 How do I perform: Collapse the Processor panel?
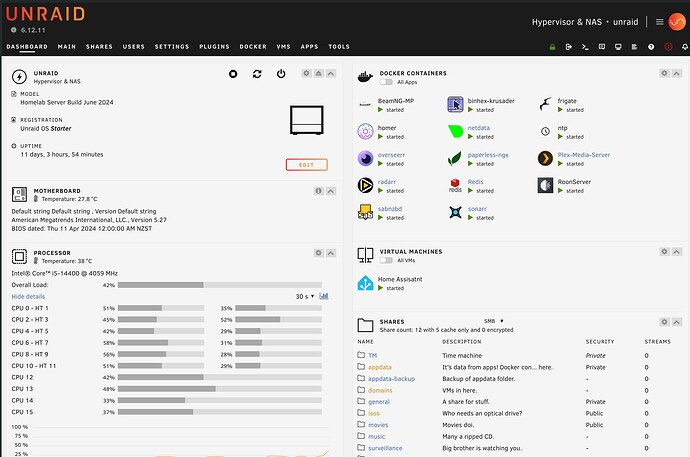point(331,253)
